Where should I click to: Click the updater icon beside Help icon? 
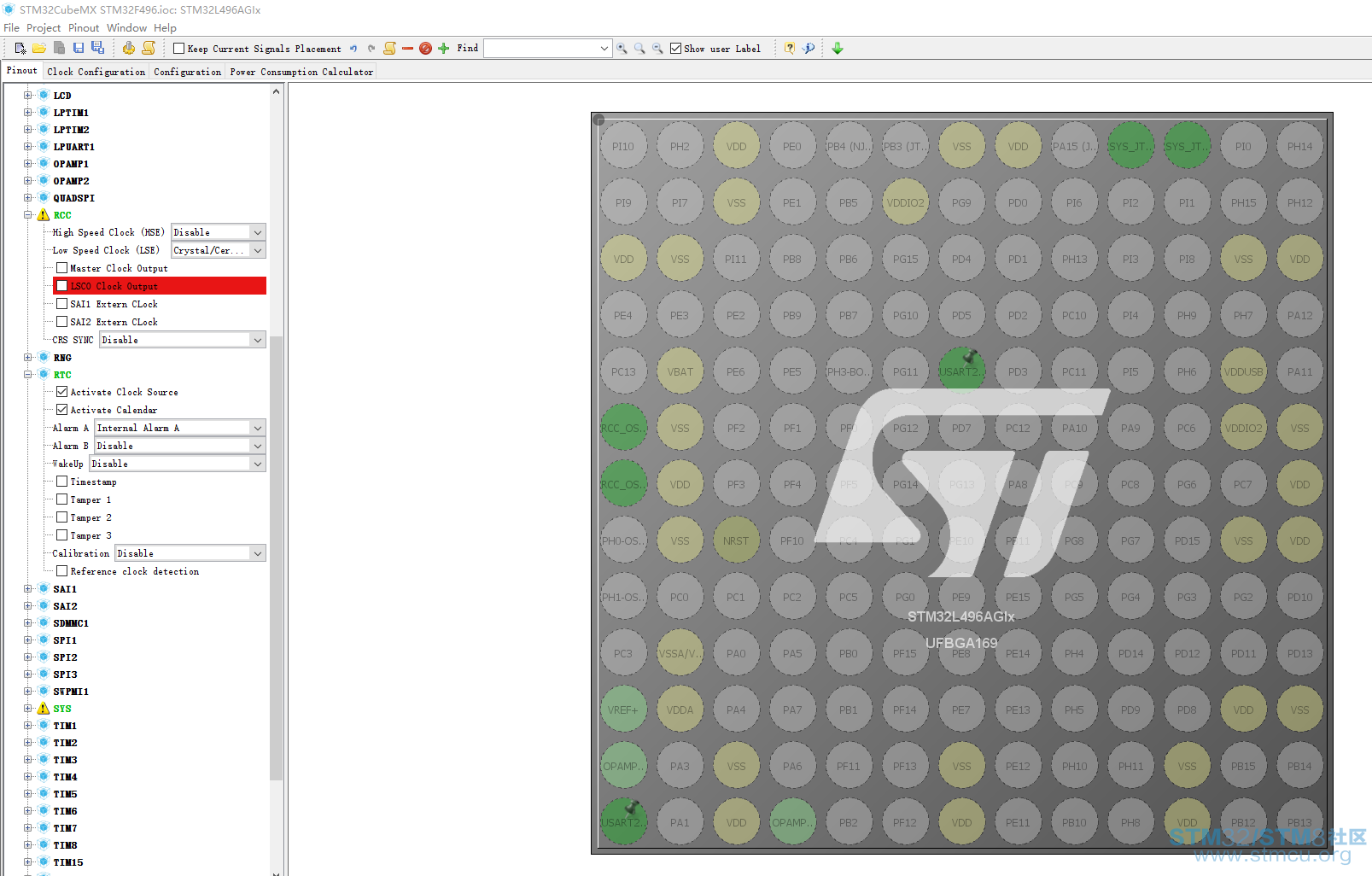point(809,49)
